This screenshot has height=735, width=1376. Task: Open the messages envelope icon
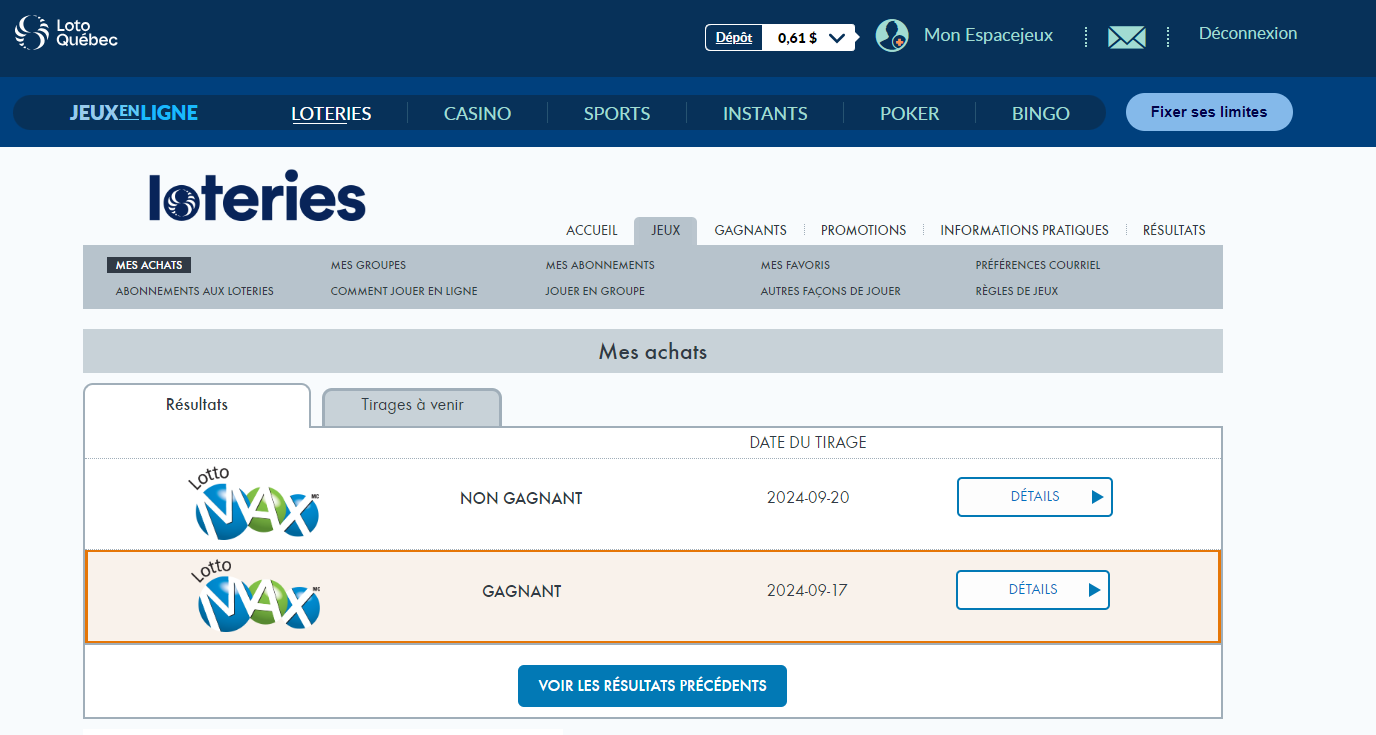(1127, 37)
